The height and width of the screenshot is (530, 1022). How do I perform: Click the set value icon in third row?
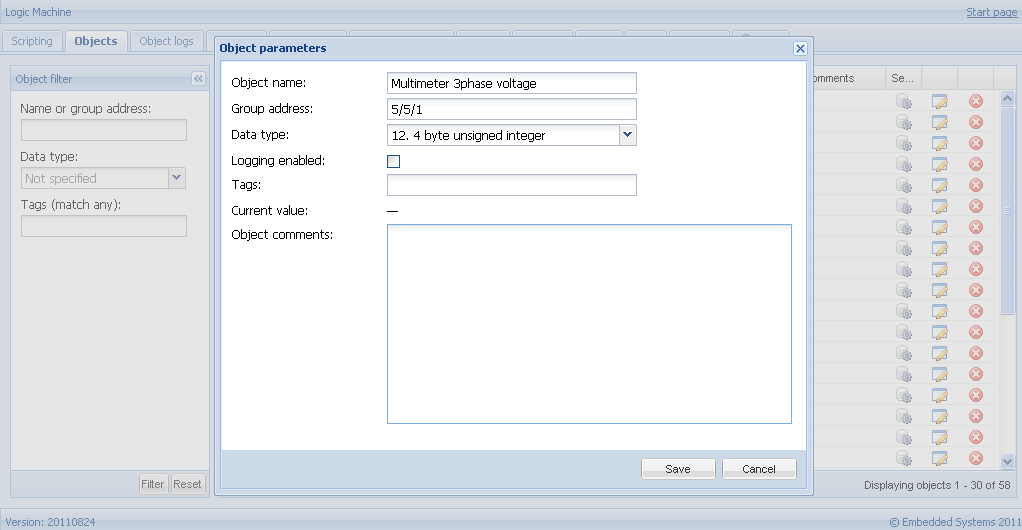[904, 143]
